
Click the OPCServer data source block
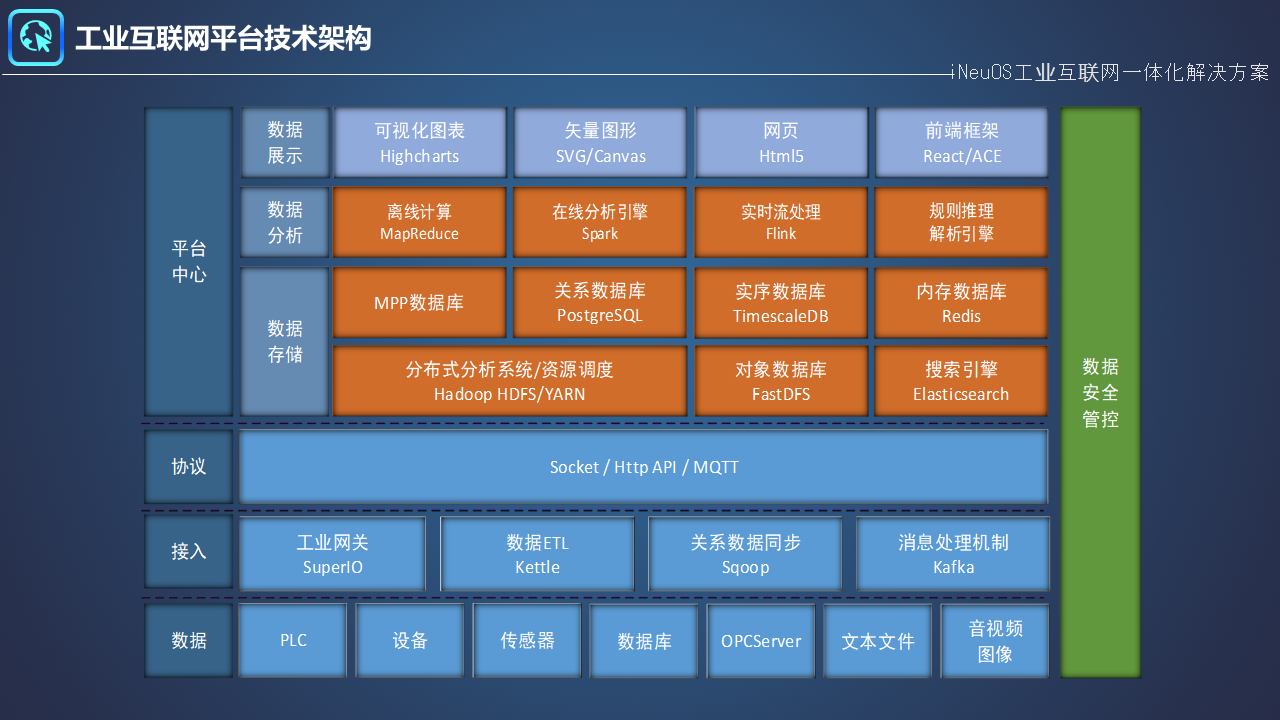coord(761,641)
